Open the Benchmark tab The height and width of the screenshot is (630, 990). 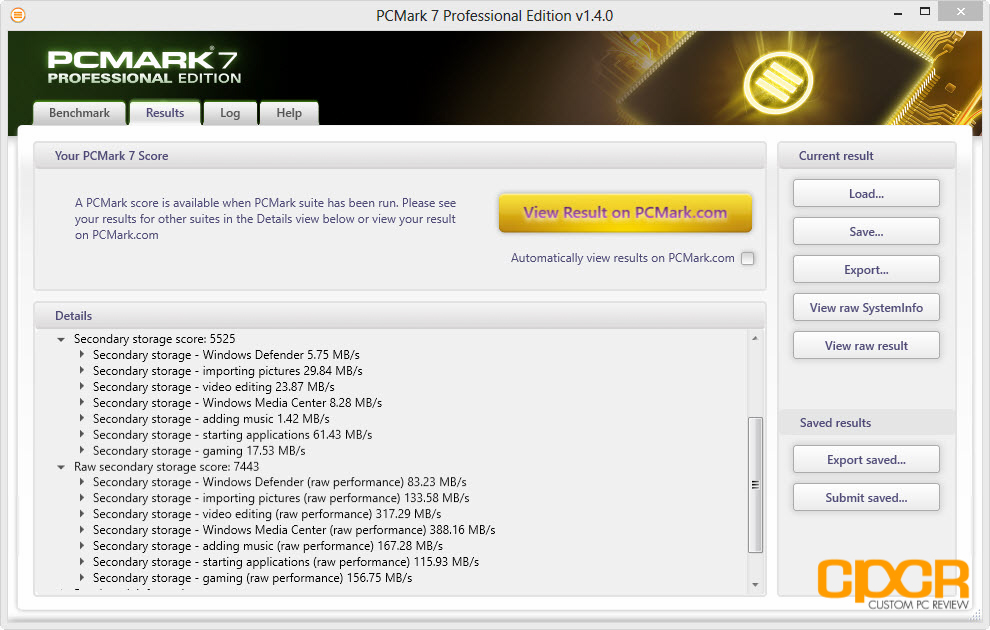click(80, 113)
